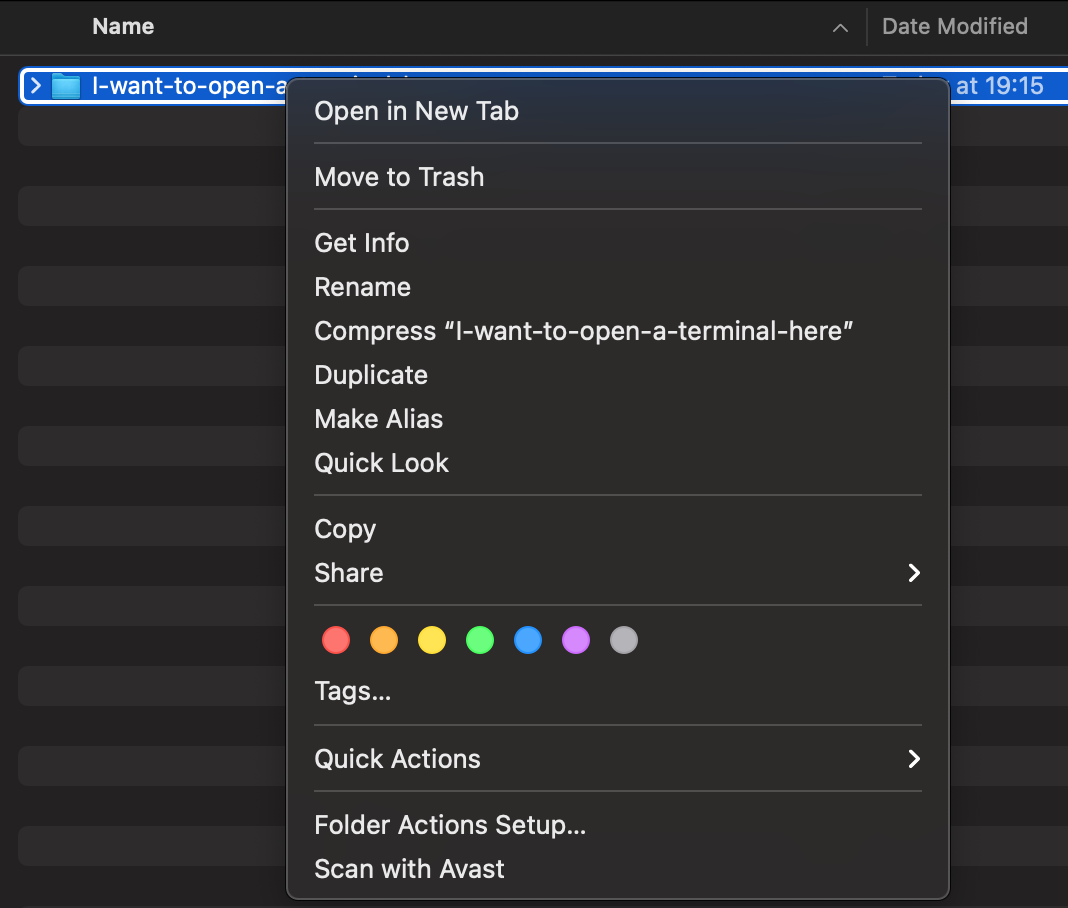The width and height of the screenshot is (1068, 908).
Task: Sort by the Name column header
Action: coord(123,27)
